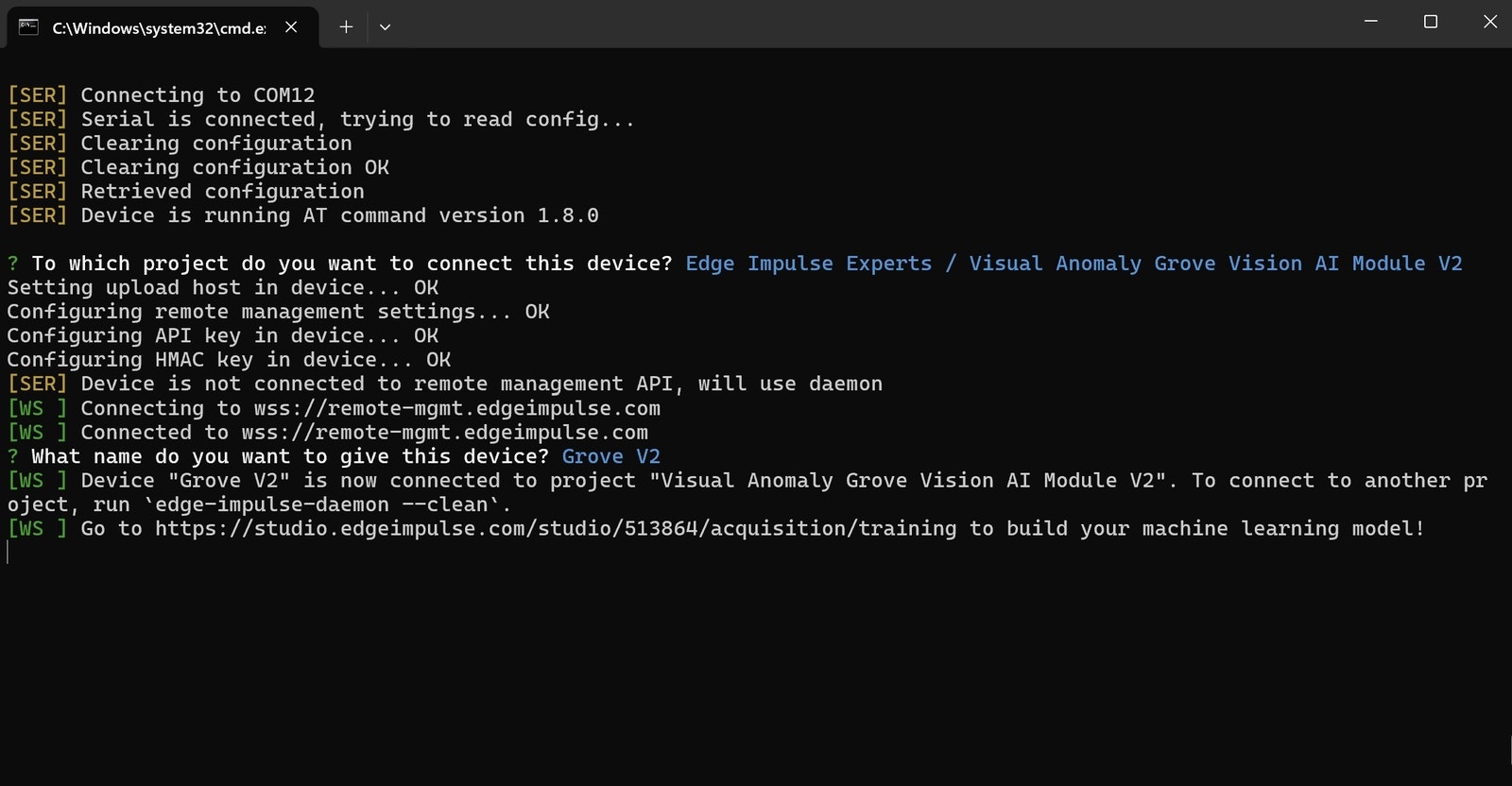The width and height of the screenshot is (1512, 786).
Task: Click the Connecting to COM12 line
Action: click(162, 95)
